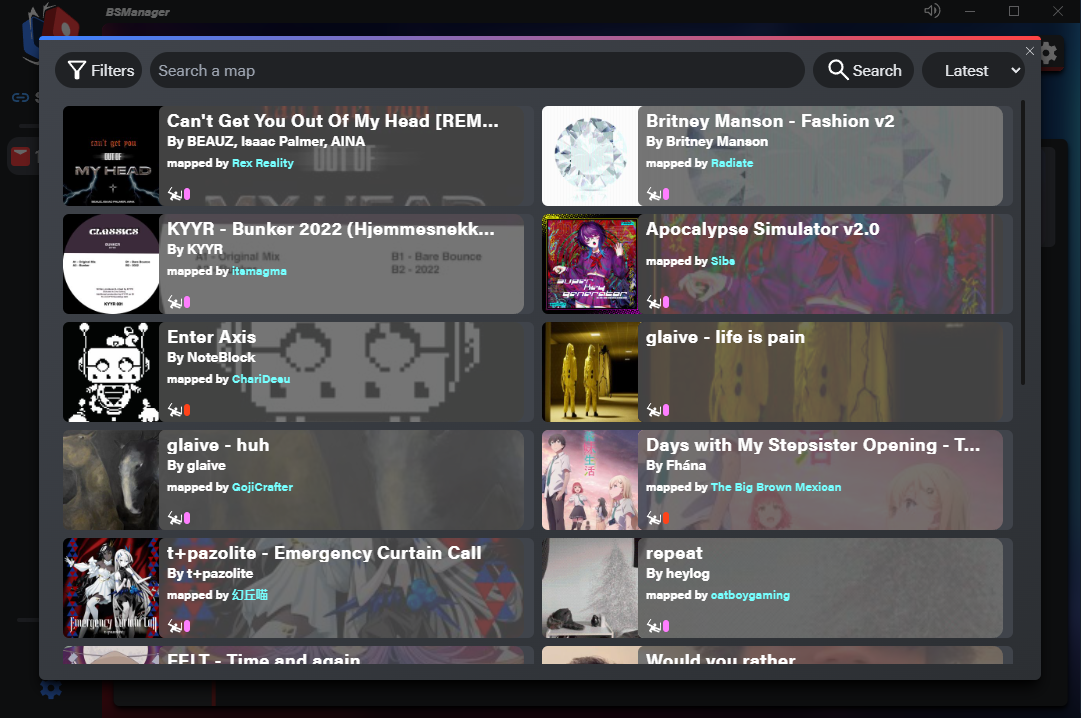This screenshot has height=718, width=1081.
Task: Click Days with My Stepsister cover art
Action: 591,480
